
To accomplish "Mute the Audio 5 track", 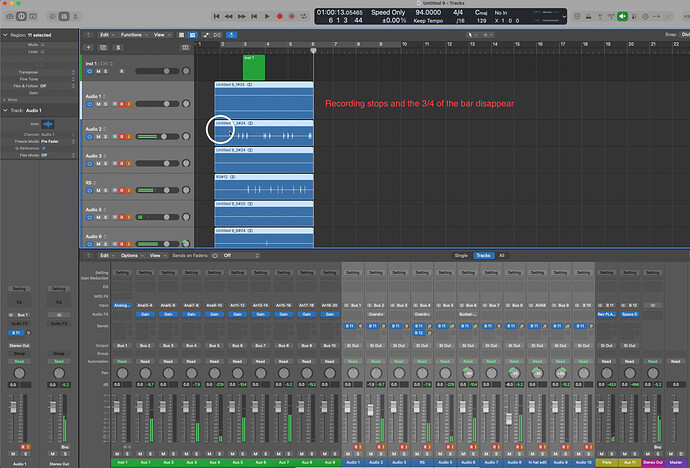I will pos(98,217).
